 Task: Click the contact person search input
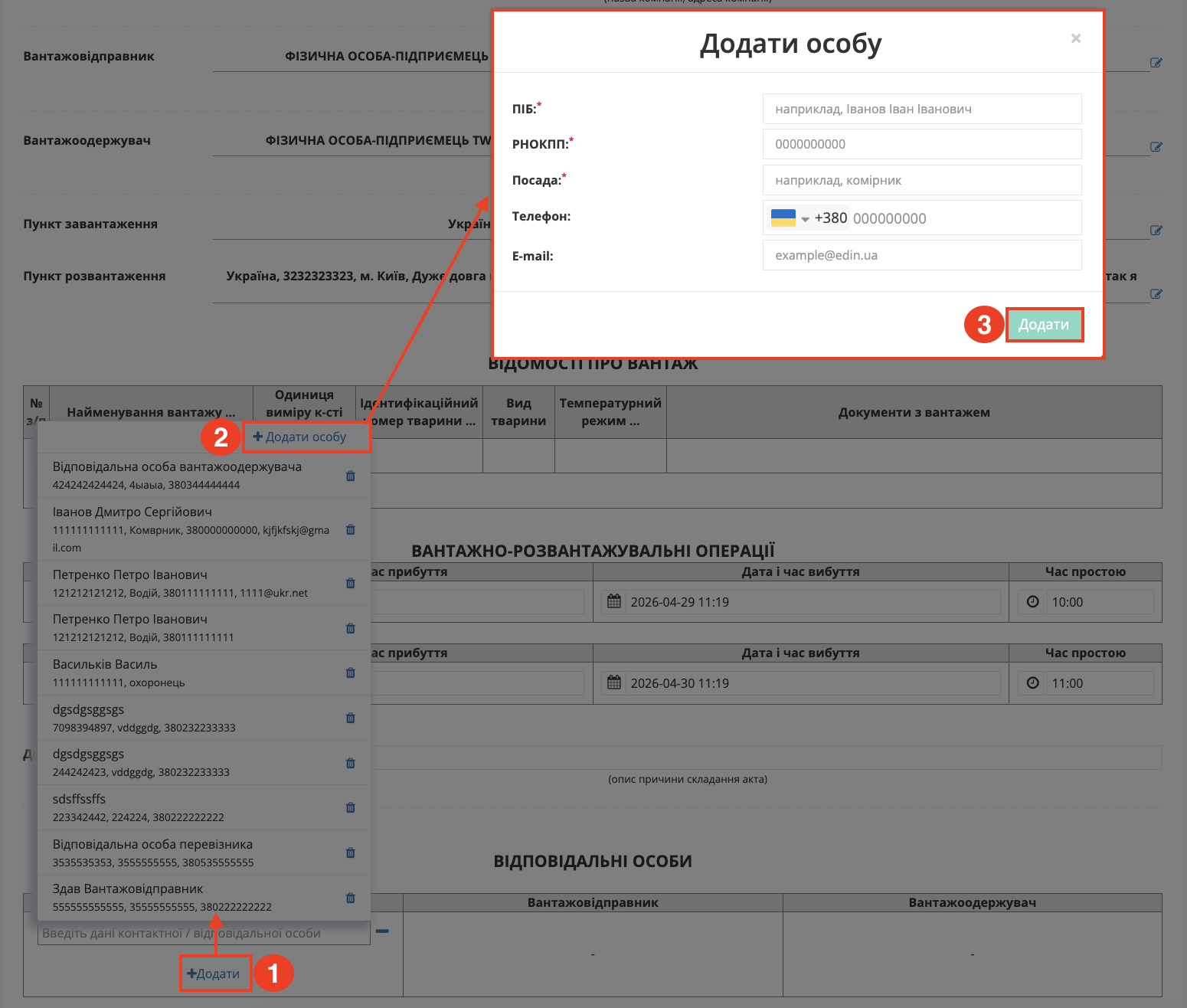tap(204, 933)
